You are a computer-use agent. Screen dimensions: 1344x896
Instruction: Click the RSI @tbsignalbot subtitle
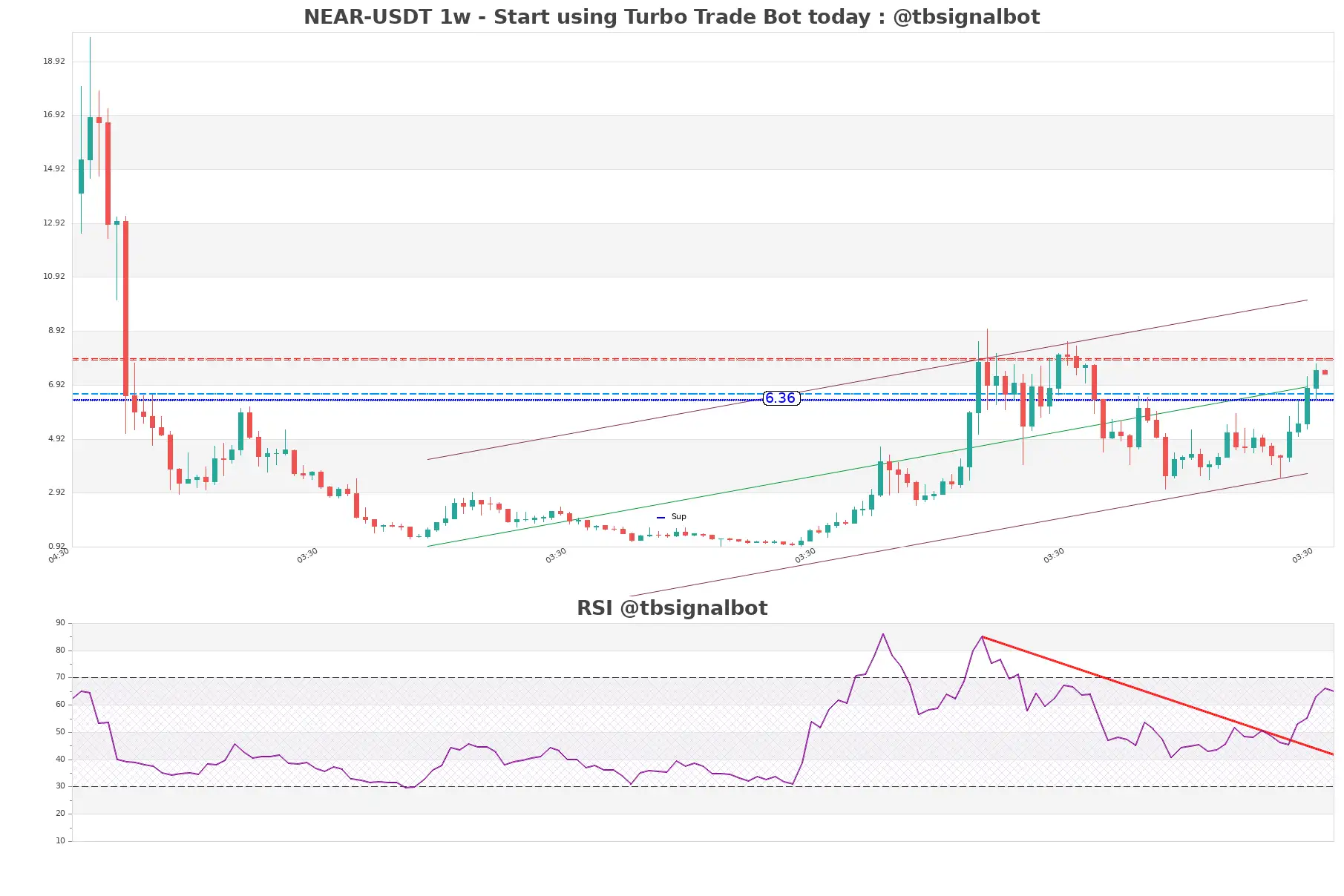[x=672, y=608]
